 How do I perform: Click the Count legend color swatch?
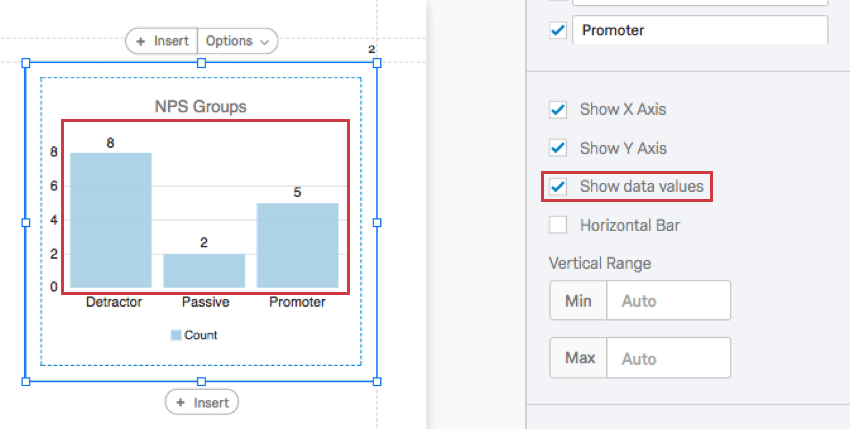pos(176,335)
